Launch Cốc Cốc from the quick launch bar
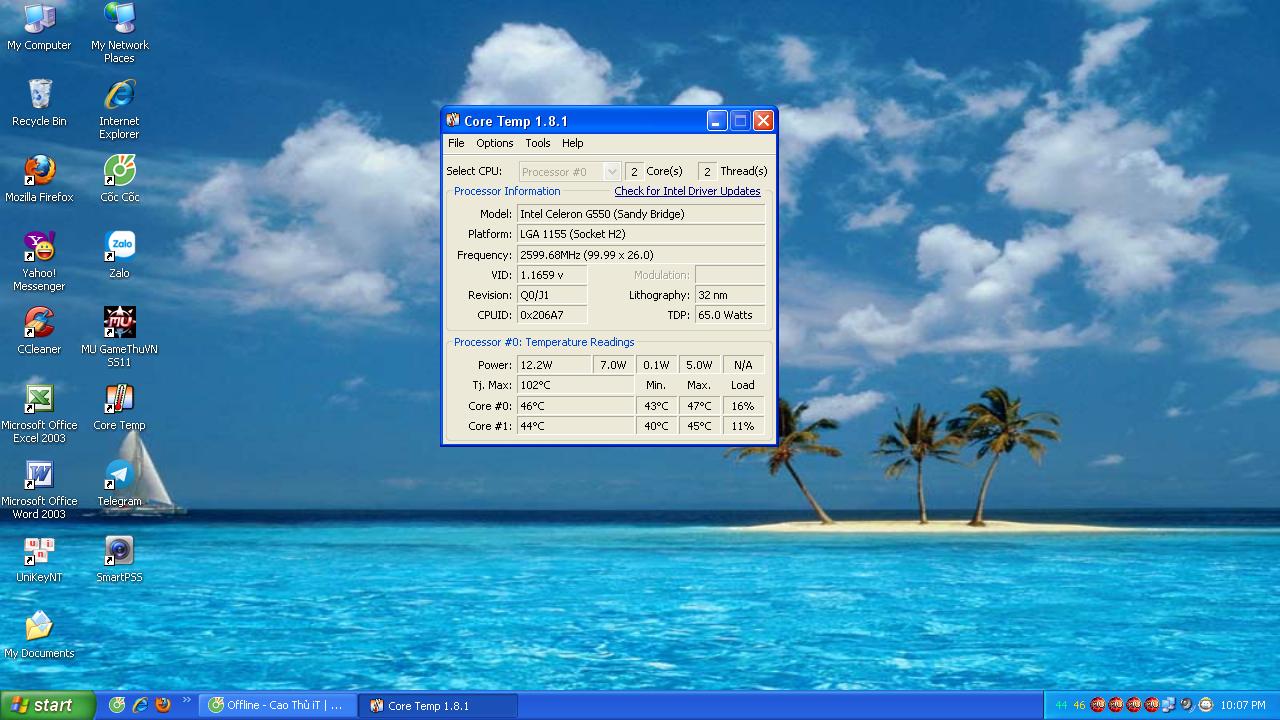The width and height of the screenshot is (1280, 720). point(117,705)
